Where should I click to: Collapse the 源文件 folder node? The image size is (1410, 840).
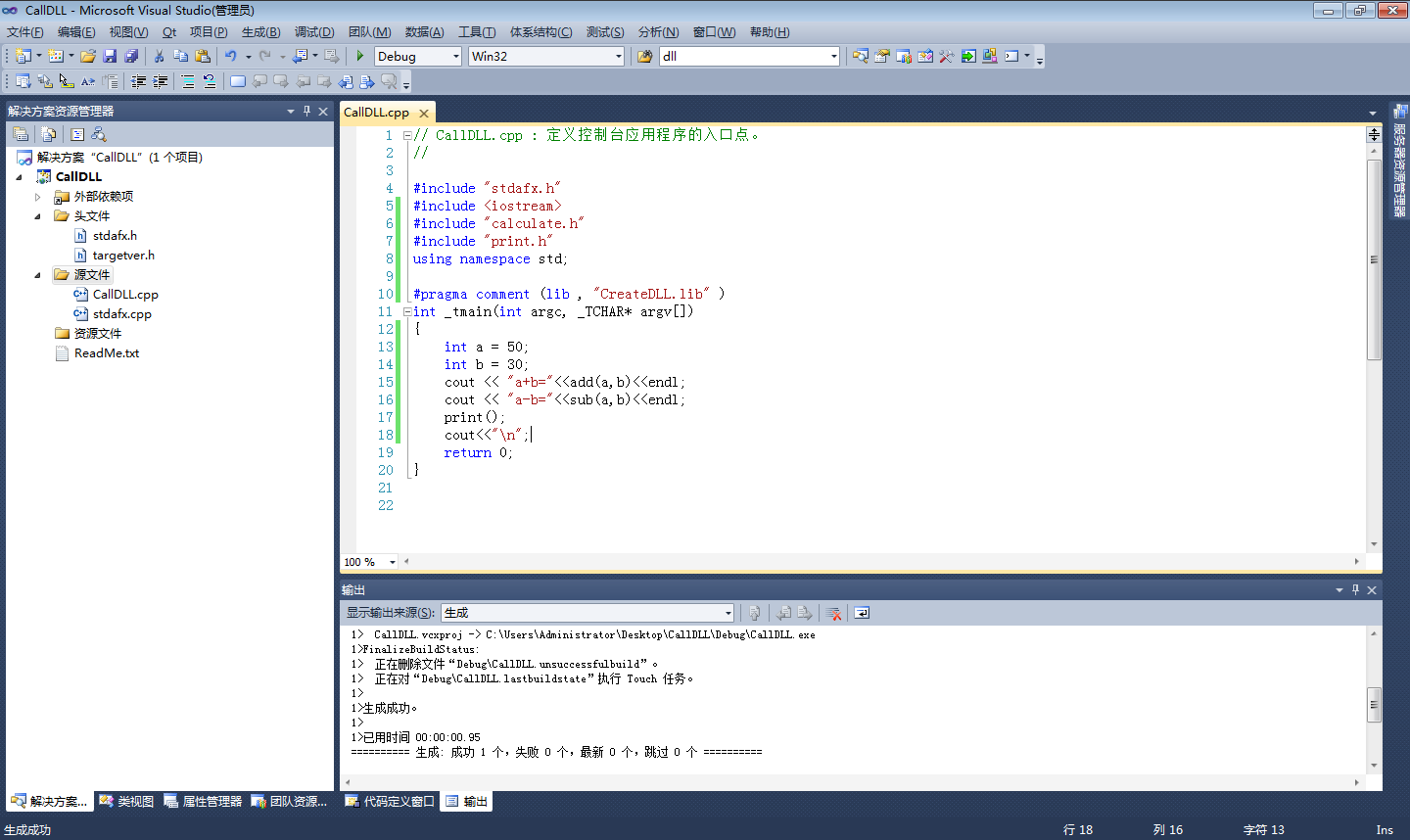pyautogui.click(x=38, y=275)
